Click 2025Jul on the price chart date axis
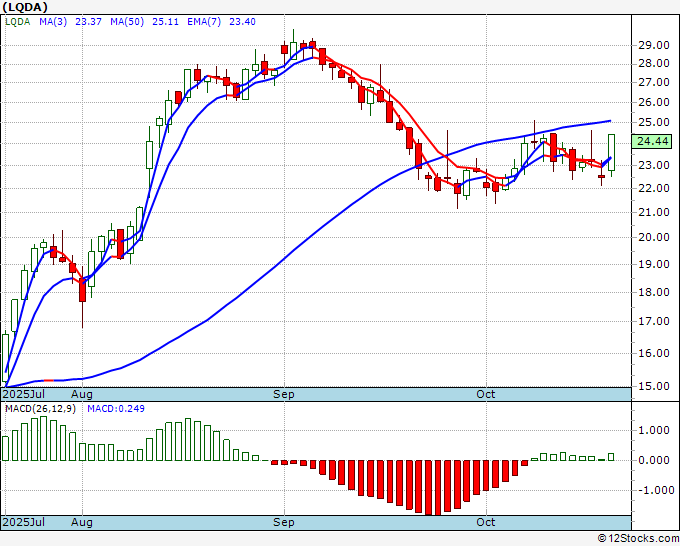 (x=23, y=394)
